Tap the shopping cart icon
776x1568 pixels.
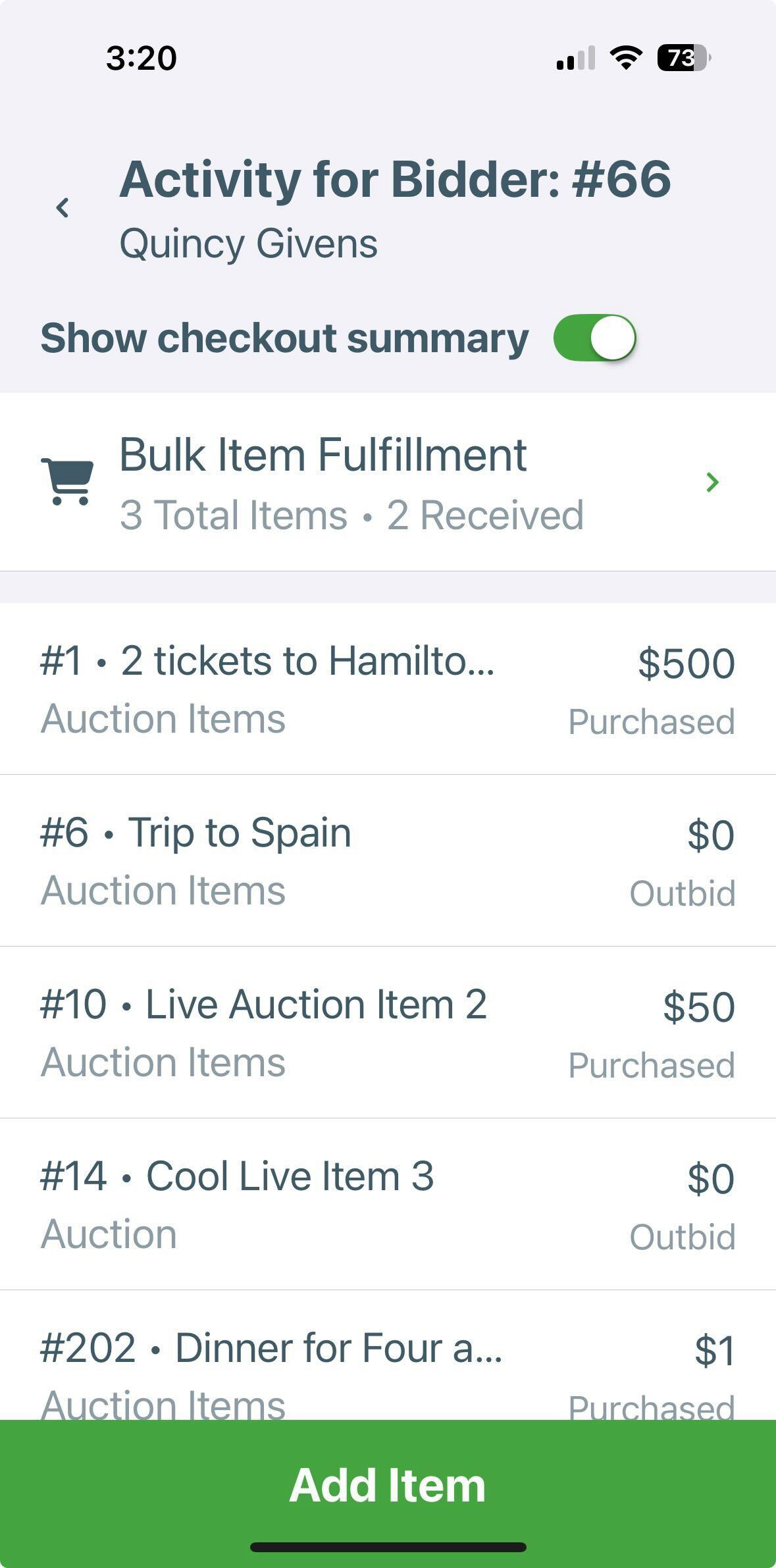tap(67, 482)
